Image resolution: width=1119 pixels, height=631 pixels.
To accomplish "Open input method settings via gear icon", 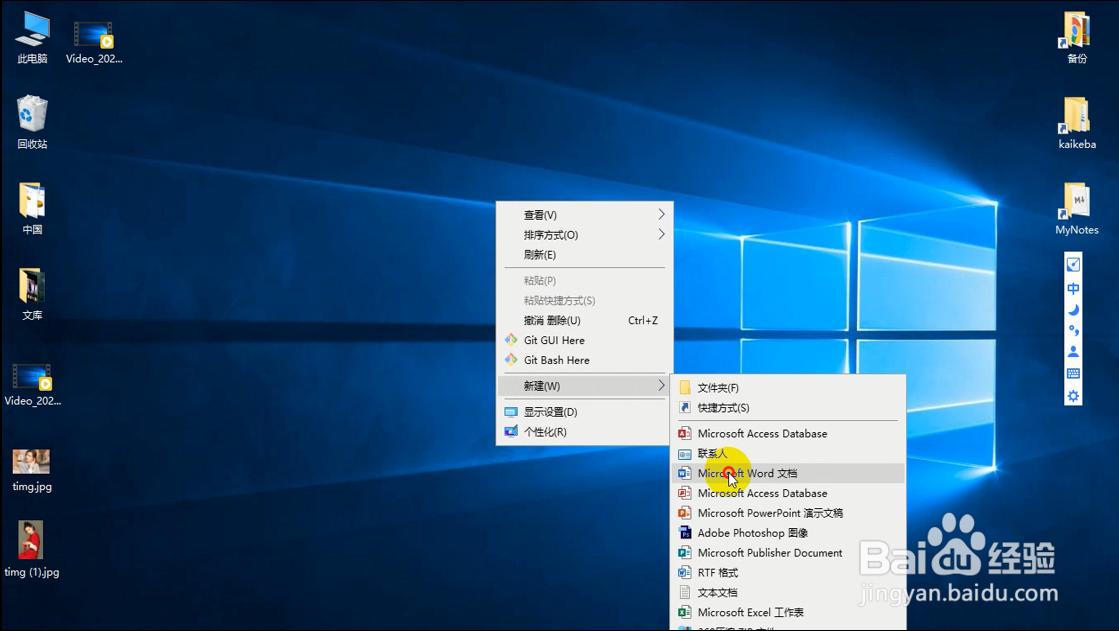I will tap(1072, 395).
